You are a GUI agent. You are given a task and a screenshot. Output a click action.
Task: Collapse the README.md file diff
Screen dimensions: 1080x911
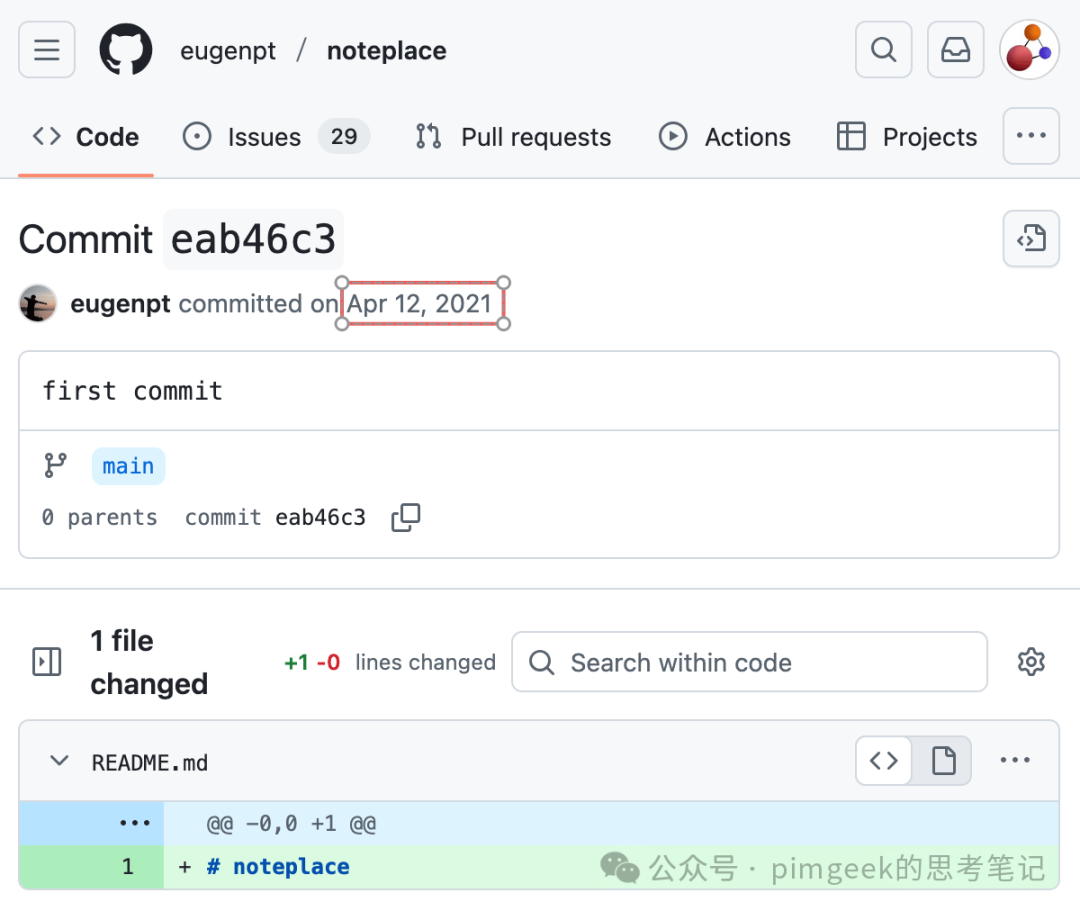60,762
